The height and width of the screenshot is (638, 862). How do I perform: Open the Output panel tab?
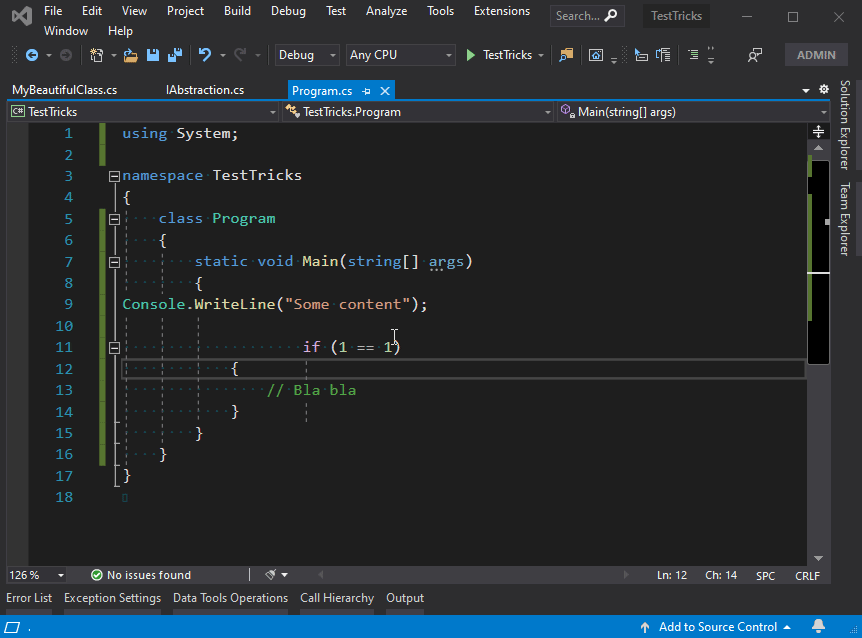[405, 598]
